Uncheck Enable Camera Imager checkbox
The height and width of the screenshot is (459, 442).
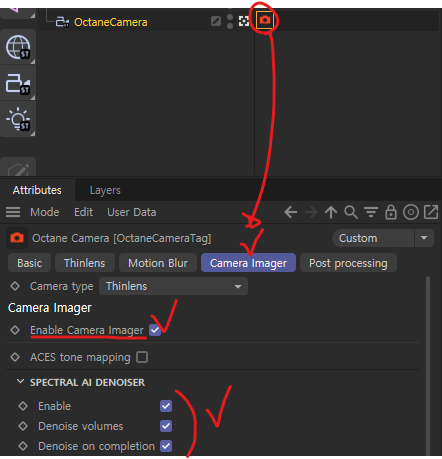pyautogui.click(x=155, y=330)
